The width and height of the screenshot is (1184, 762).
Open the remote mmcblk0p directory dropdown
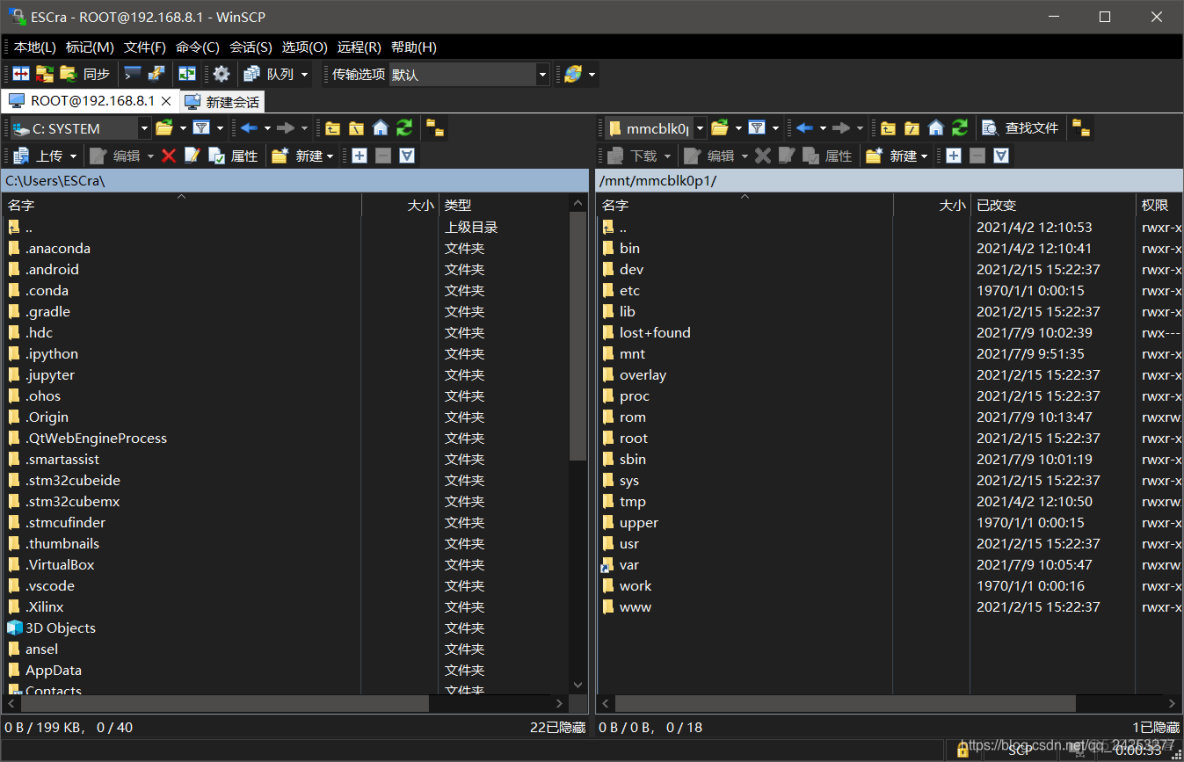coord(700,128)
